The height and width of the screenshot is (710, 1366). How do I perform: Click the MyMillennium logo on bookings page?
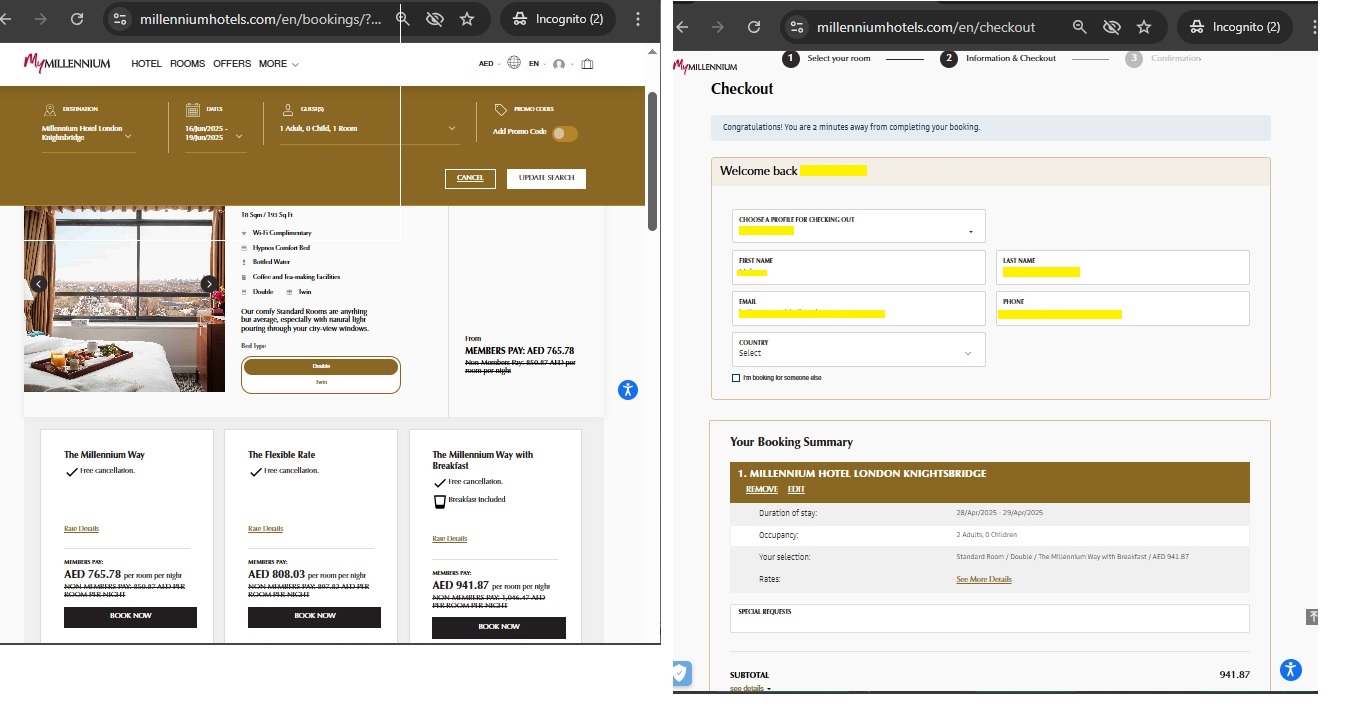click(67, 63)
